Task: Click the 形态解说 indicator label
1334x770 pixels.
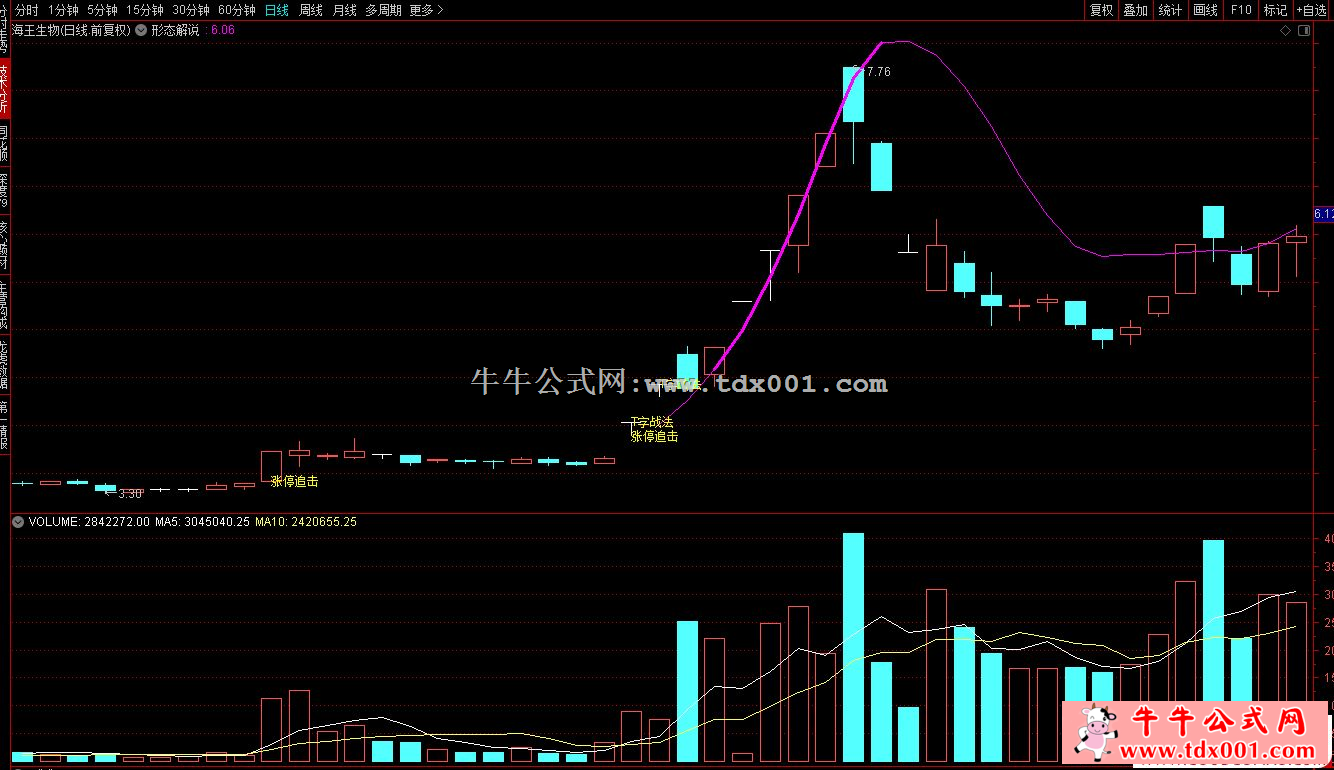Action: coord(176,30)
